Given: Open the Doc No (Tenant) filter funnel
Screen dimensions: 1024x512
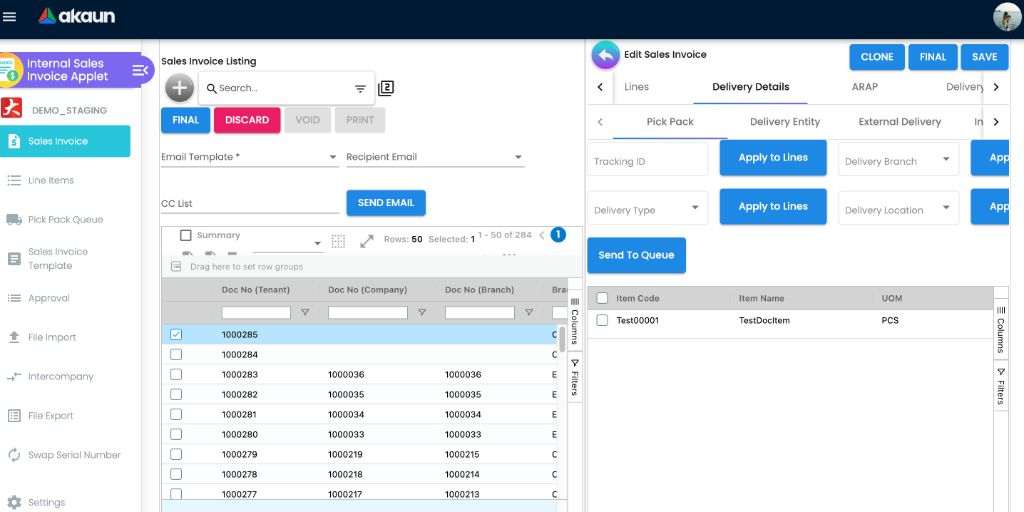Looking at the screenshot, I should click(x=305, y=313).
